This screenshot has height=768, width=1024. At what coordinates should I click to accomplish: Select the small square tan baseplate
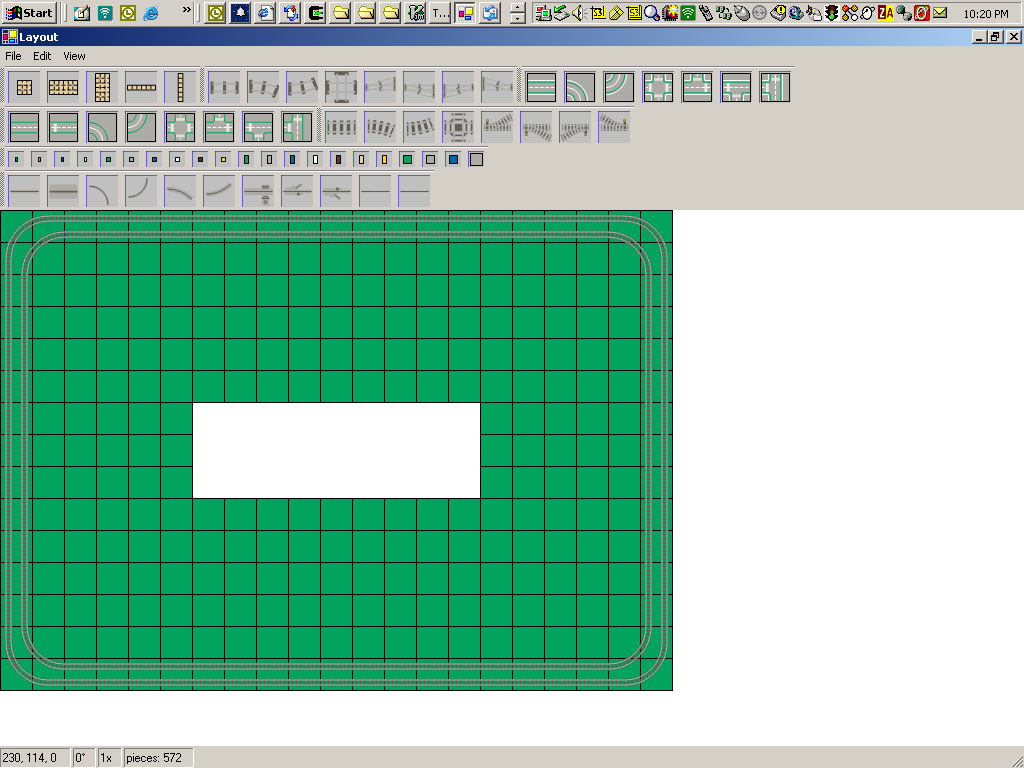pyautogui.click(x=23, y=87)
